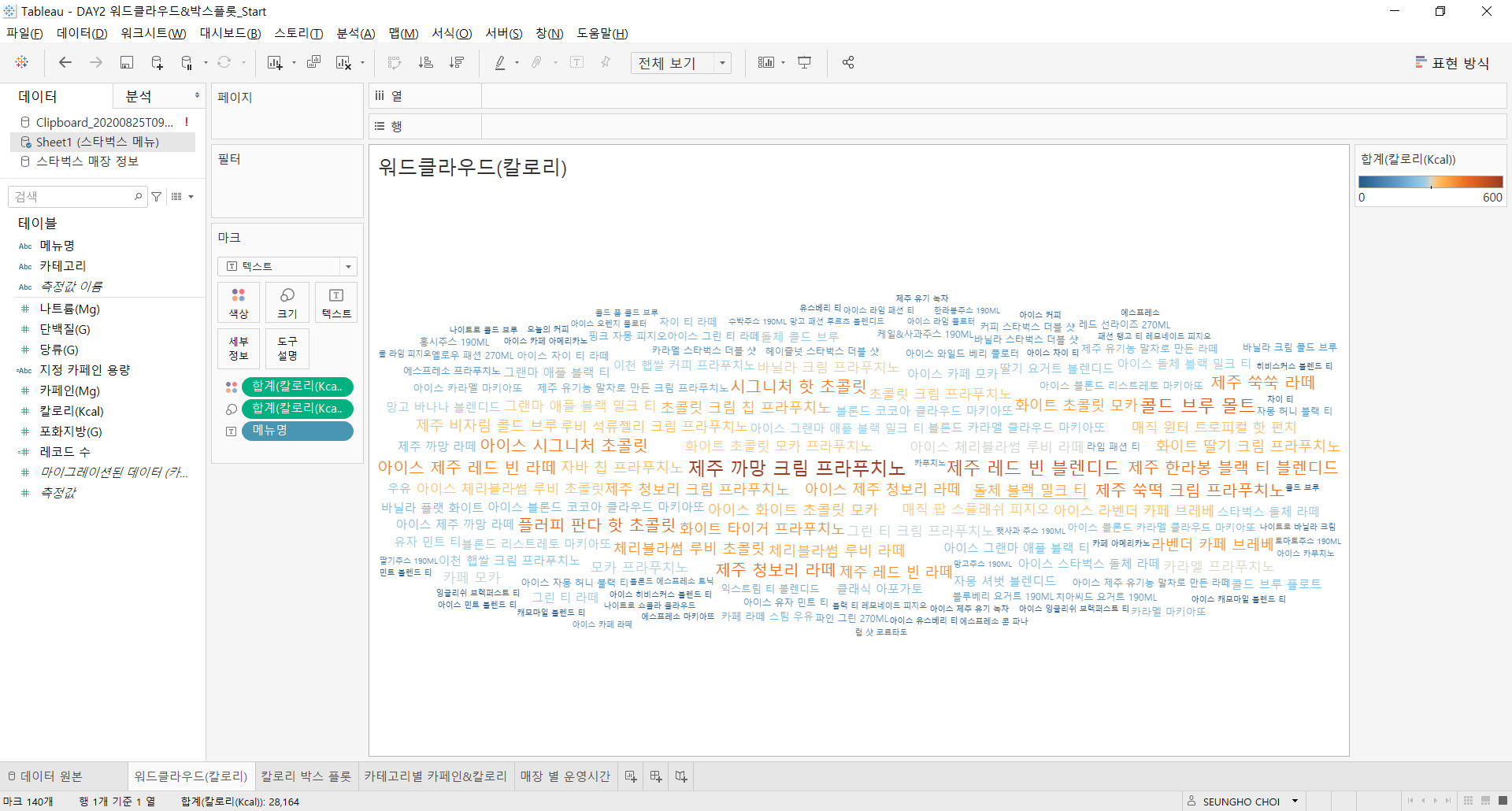Viewport: 1512px width, 811px height.
Task: Click the new worksheet toolbar icon
Action: pos(275,62)
